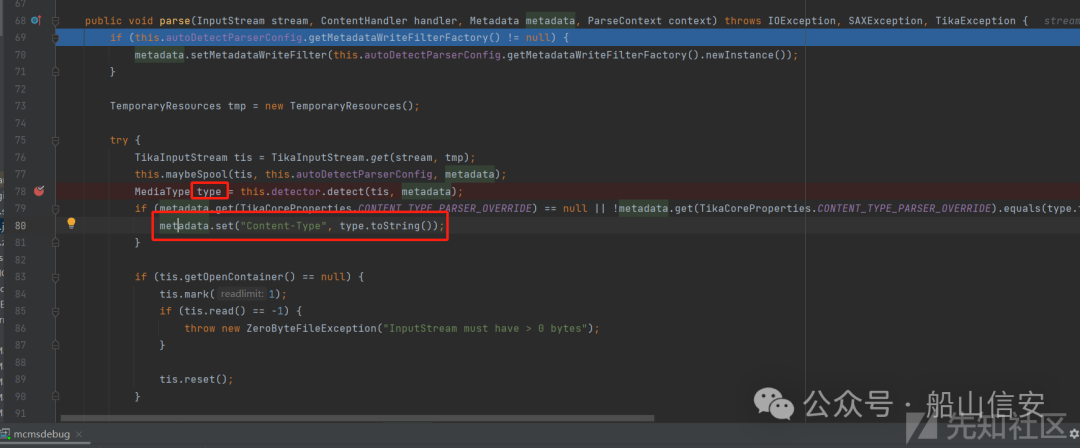
Task: Click the "Content-Type" string literal
Action: [x=282, y=225]
